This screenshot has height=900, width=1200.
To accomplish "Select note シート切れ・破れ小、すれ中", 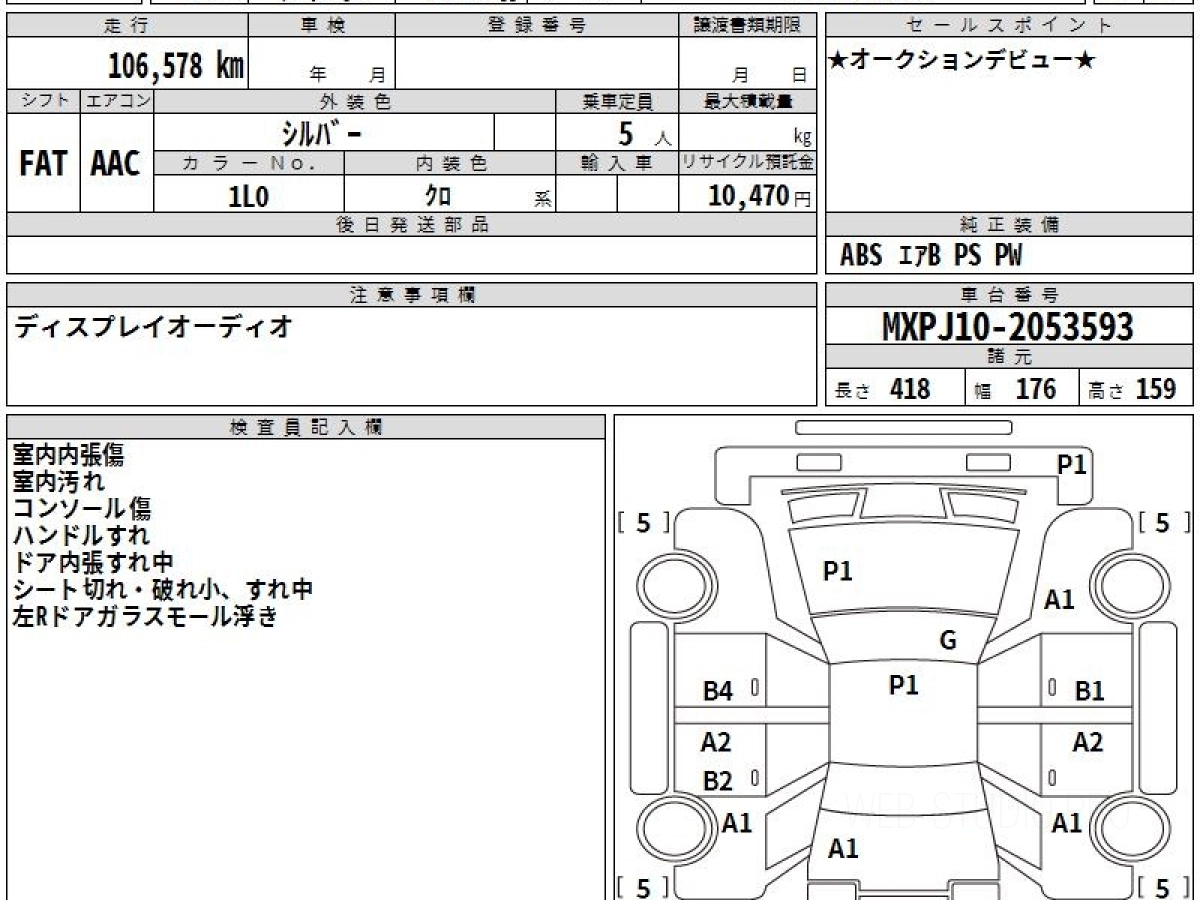I will 163,590.
